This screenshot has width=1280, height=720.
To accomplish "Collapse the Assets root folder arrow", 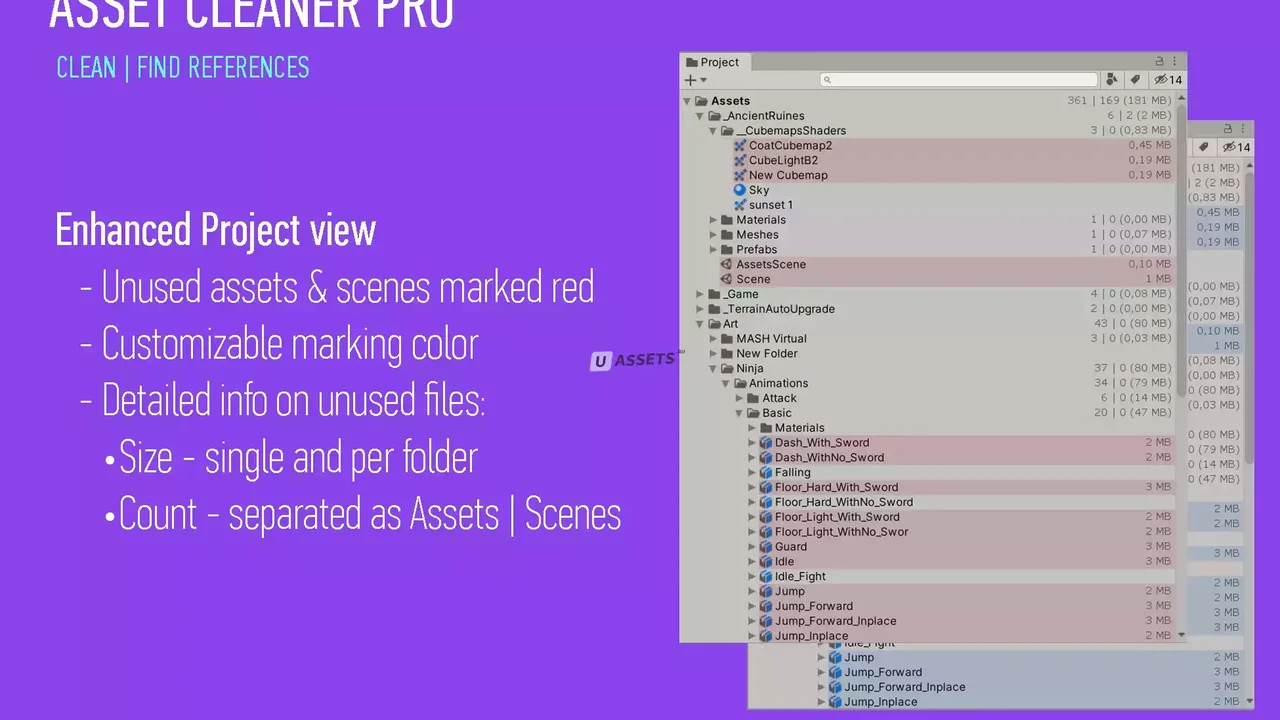I will (x=687, y=101).
